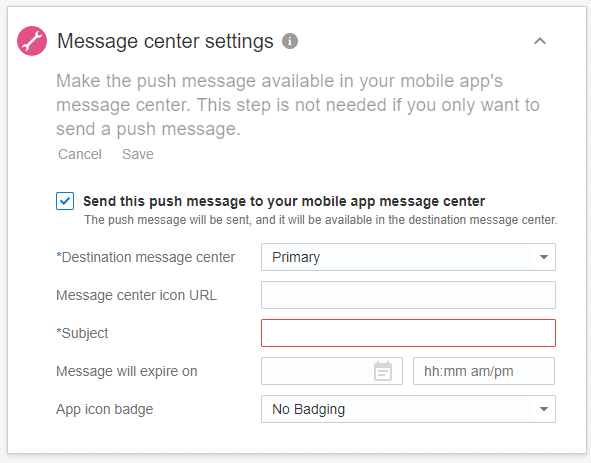Click the Cancel link
Viewport: 591px width, 463px height.
(80, 154)
